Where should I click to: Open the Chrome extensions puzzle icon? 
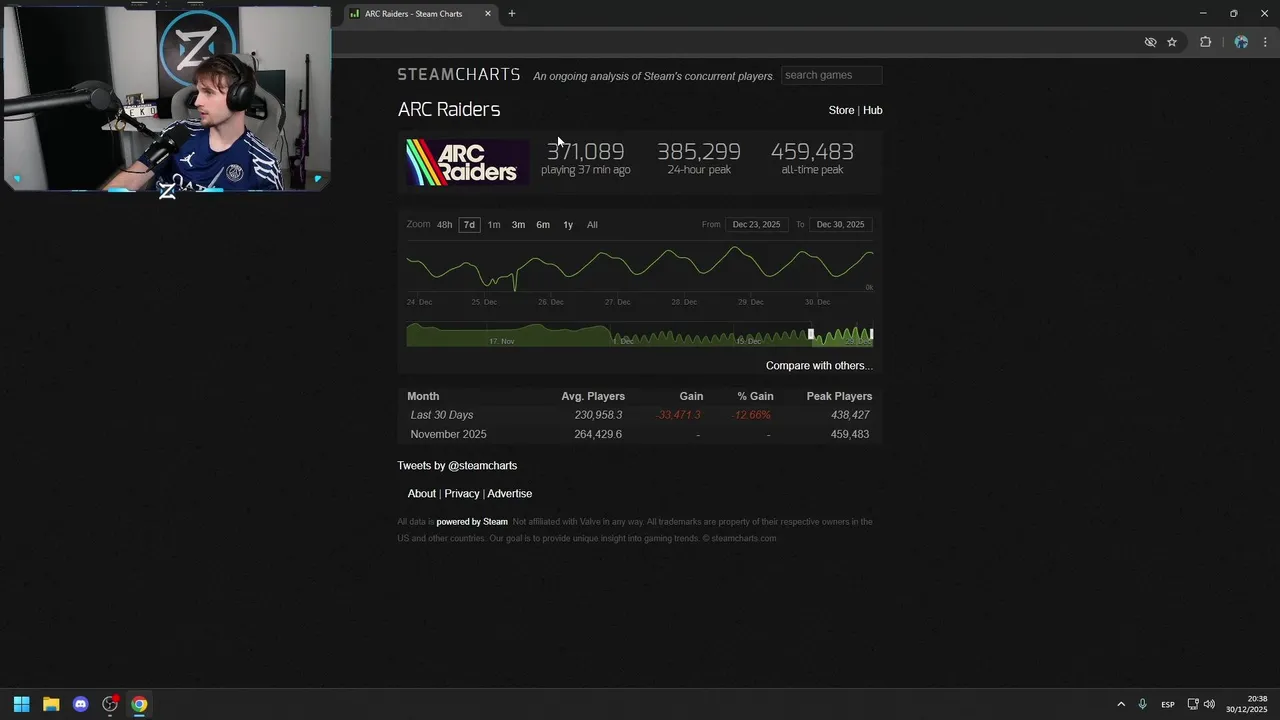(x=1205, y=42)
